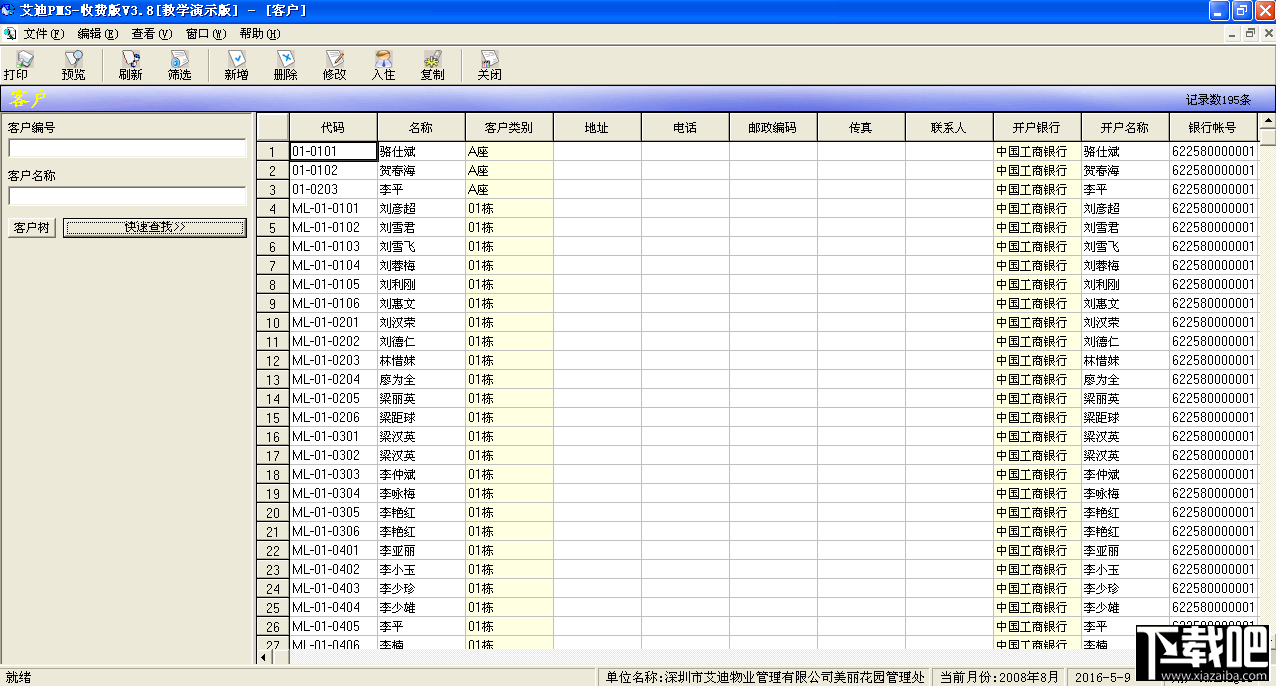The image size is (1276, 686).
Task: Open the 文件 menu
Action: (44, 33)
